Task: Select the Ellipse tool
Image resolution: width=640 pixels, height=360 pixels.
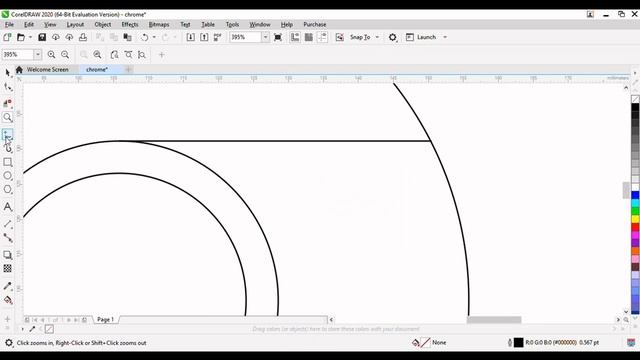Action: (7, 176)
